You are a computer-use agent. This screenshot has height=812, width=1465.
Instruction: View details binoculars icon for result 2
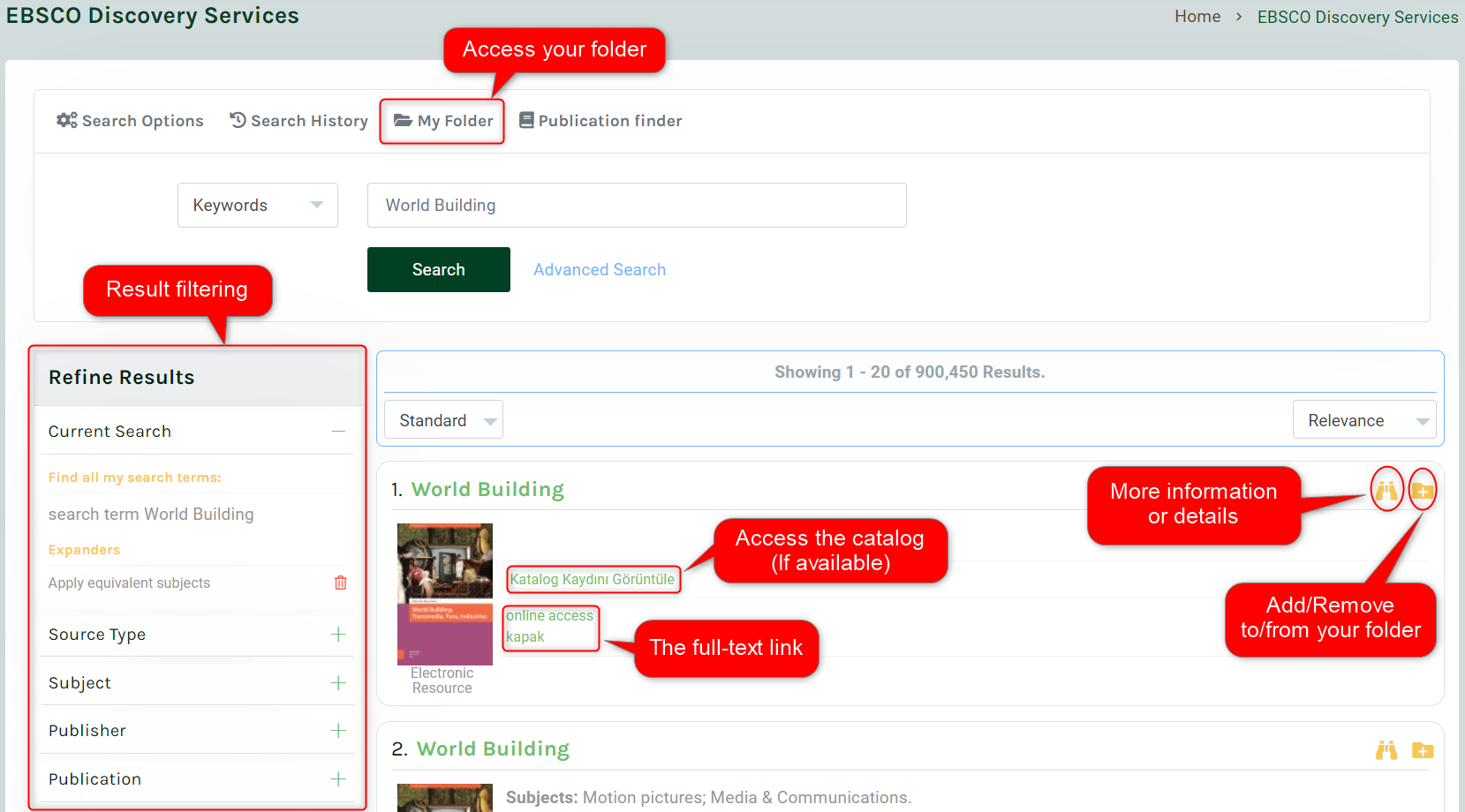pos(1386,750)
